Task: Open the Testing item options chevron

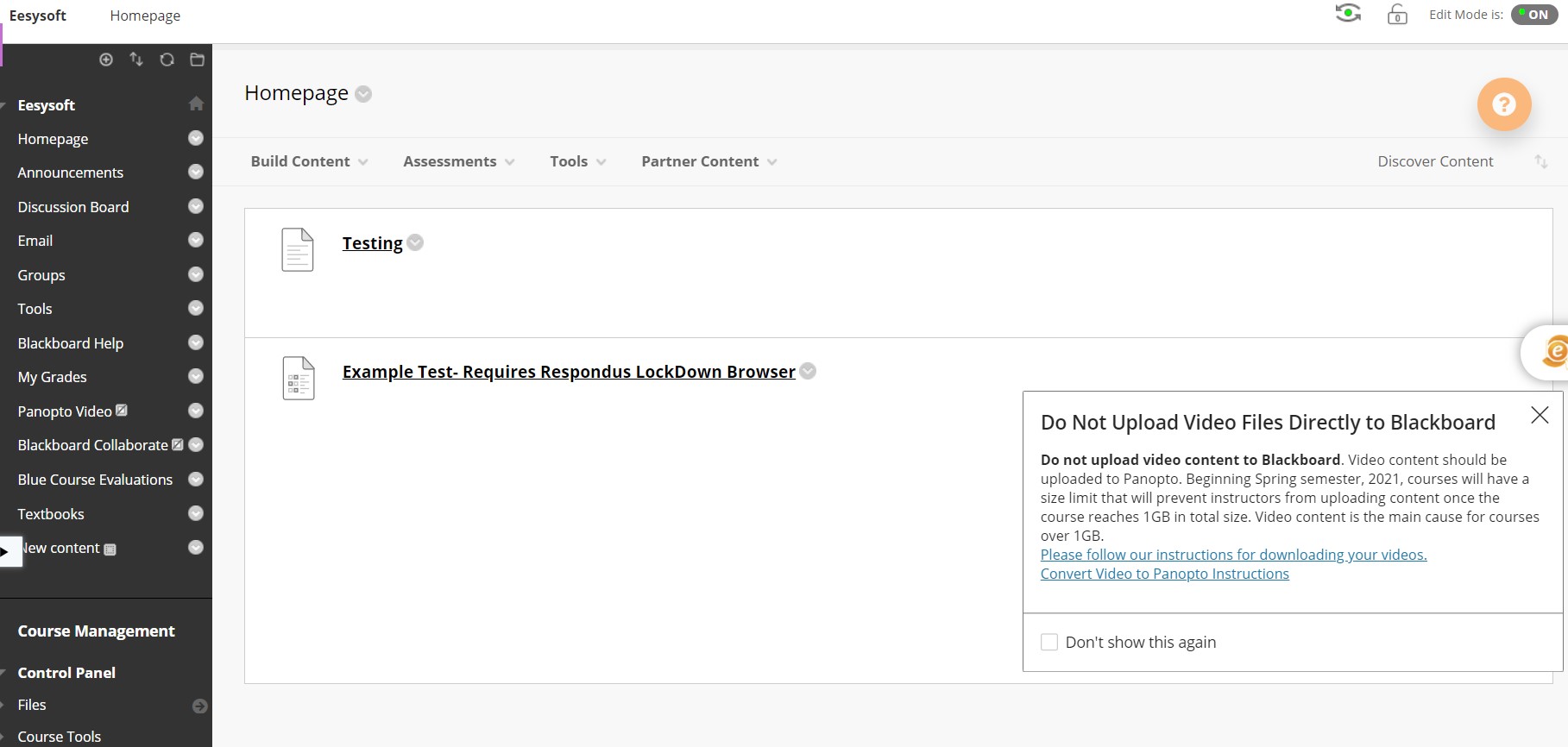Action: point(415,242)
